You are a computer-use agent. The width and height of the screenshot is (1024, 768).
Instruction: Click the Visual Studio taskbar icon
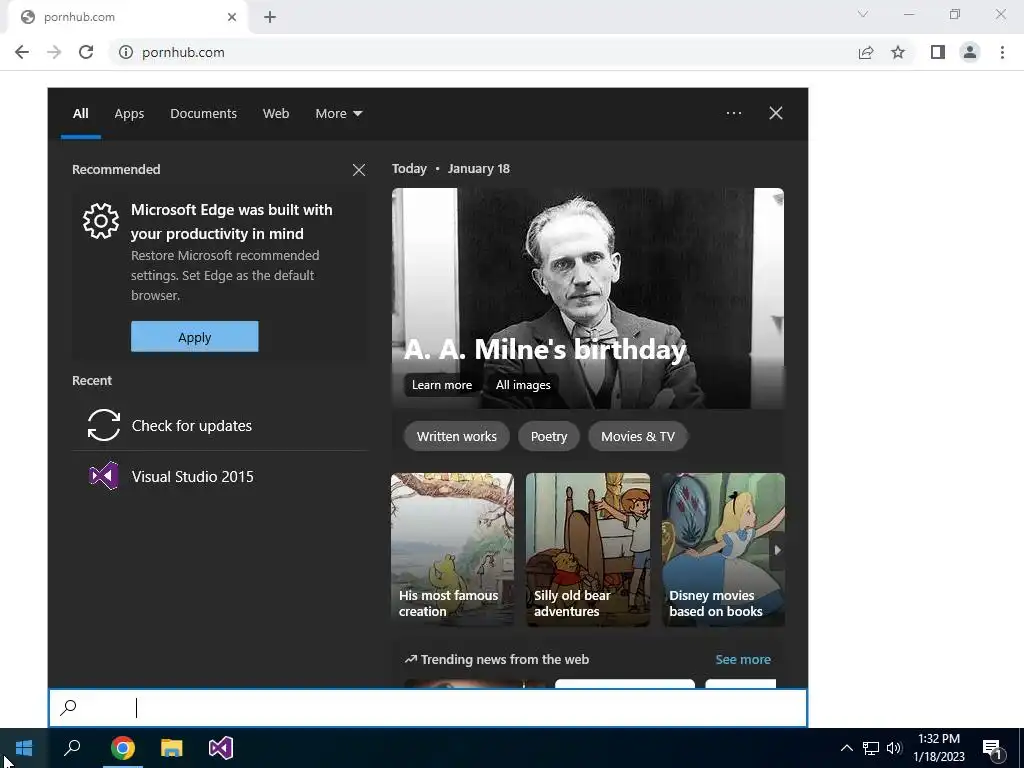(221, 748)
